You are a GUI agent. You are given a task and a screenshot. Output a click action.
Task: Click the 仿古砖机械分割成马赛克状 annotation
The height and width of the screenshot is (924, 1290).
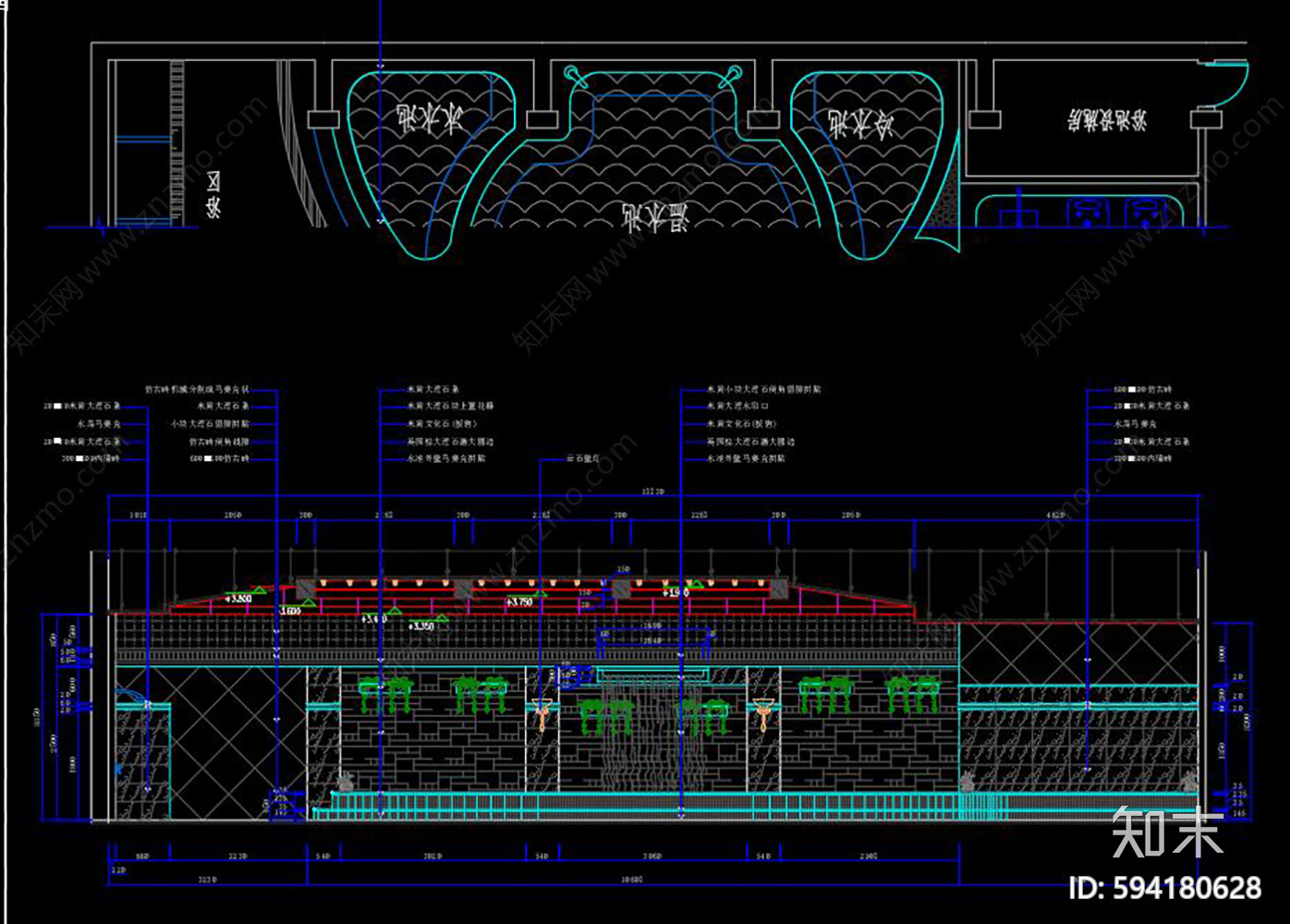197,390
